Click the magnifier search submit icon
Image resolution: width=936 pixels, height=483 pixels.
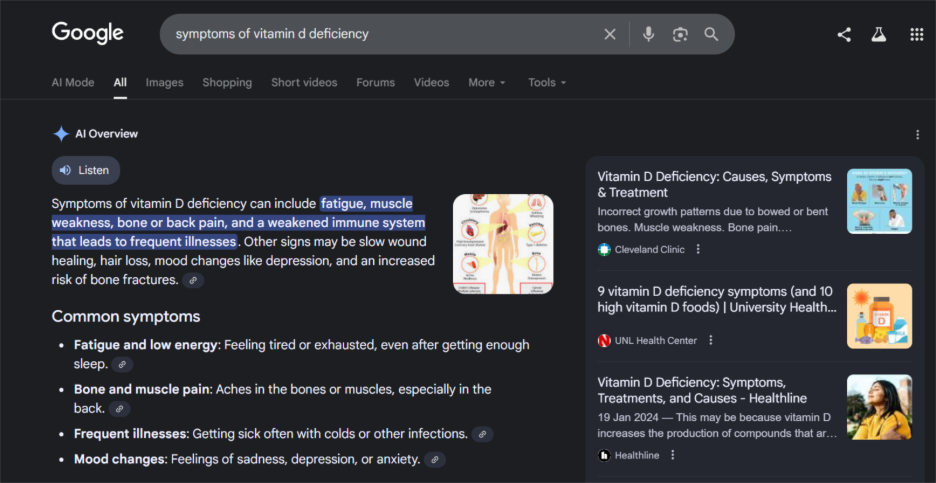click(x=711, y=34)
